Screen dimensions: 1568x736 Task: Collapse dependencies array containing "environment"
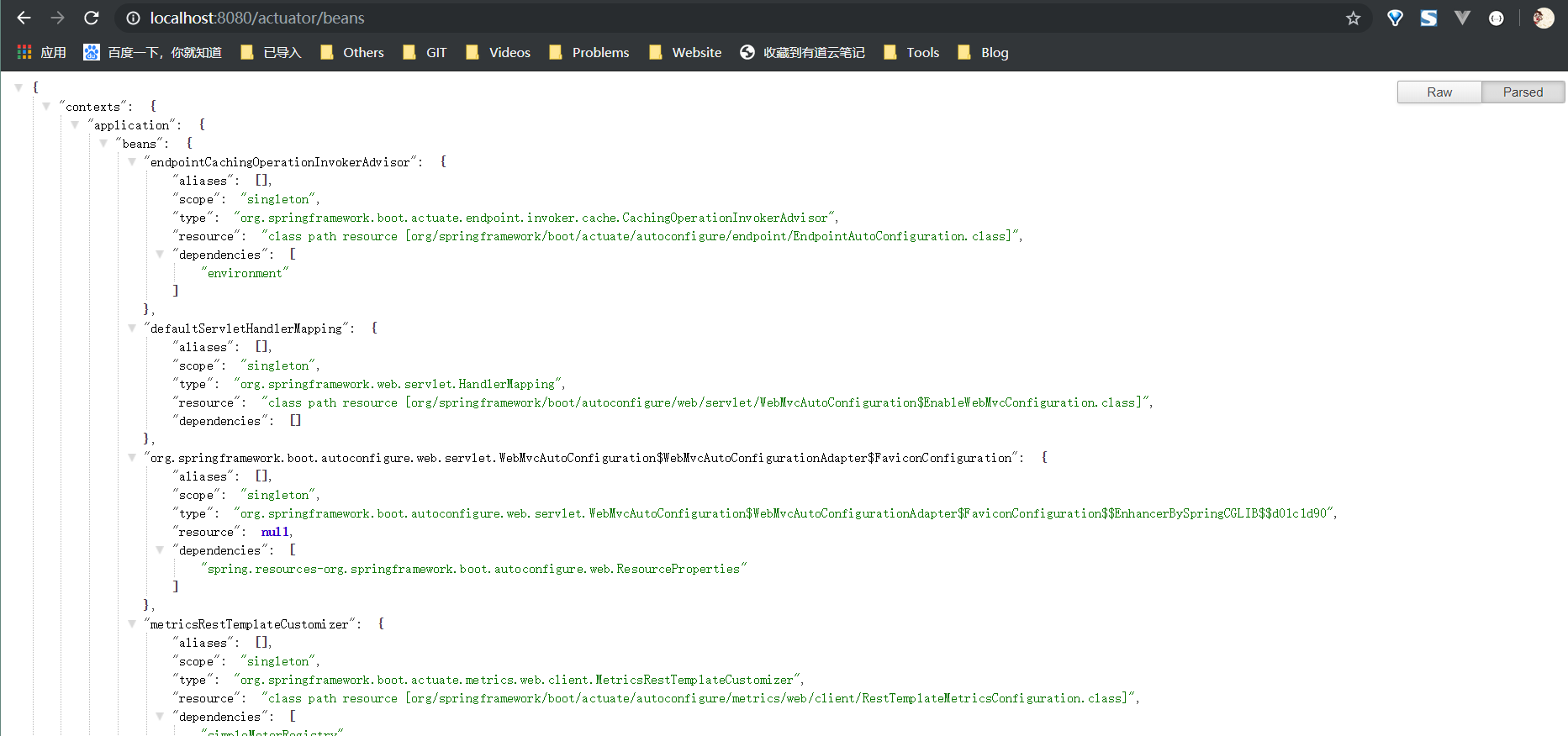pyautogui.click(x=160, y=254)
